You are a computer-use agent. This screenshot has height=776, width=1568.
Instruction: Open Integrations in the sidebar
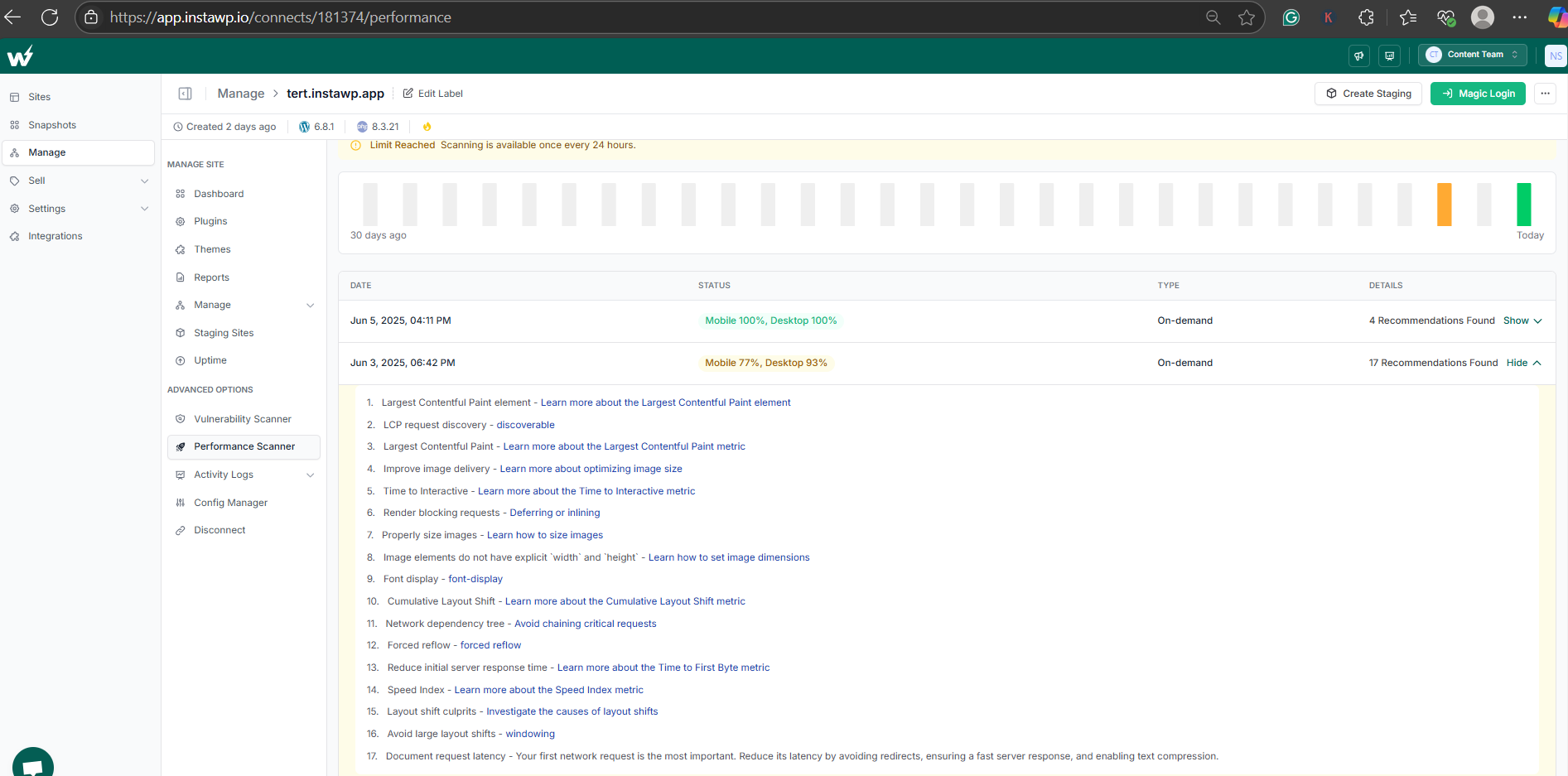pyautogui.click(x=55, y=236)
